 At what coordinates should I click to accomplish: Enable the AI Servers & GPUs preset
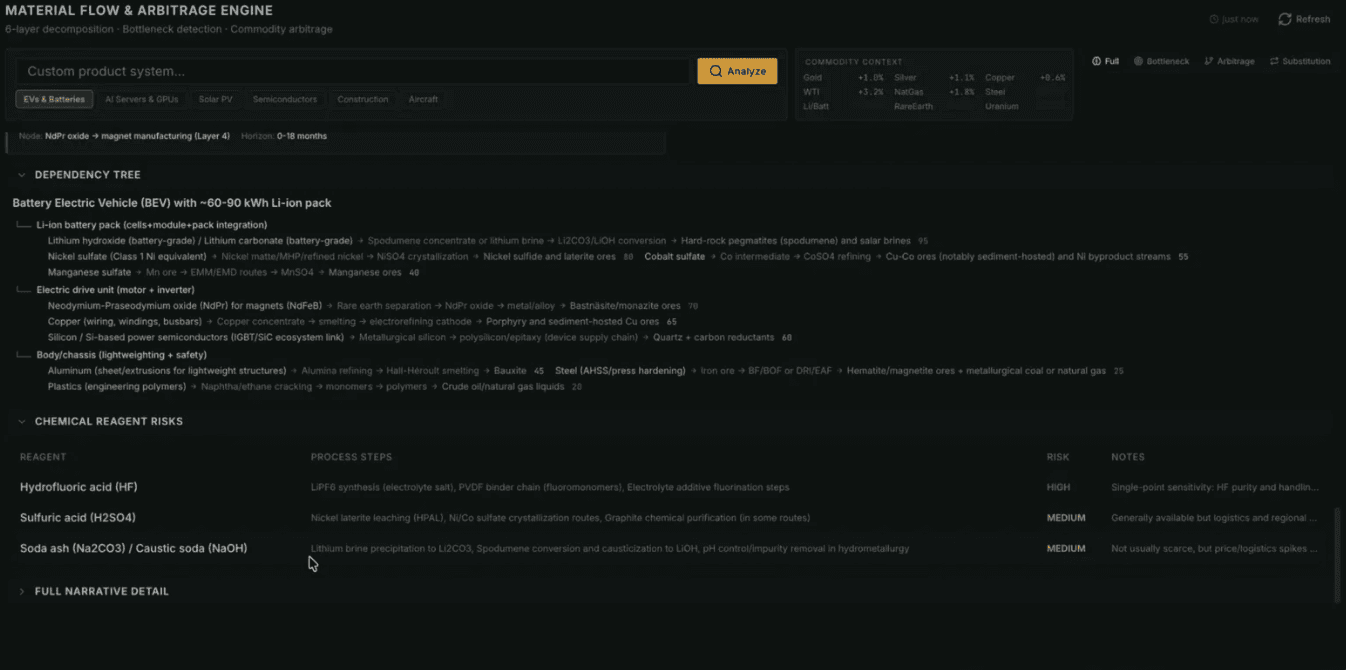[141, 99]
